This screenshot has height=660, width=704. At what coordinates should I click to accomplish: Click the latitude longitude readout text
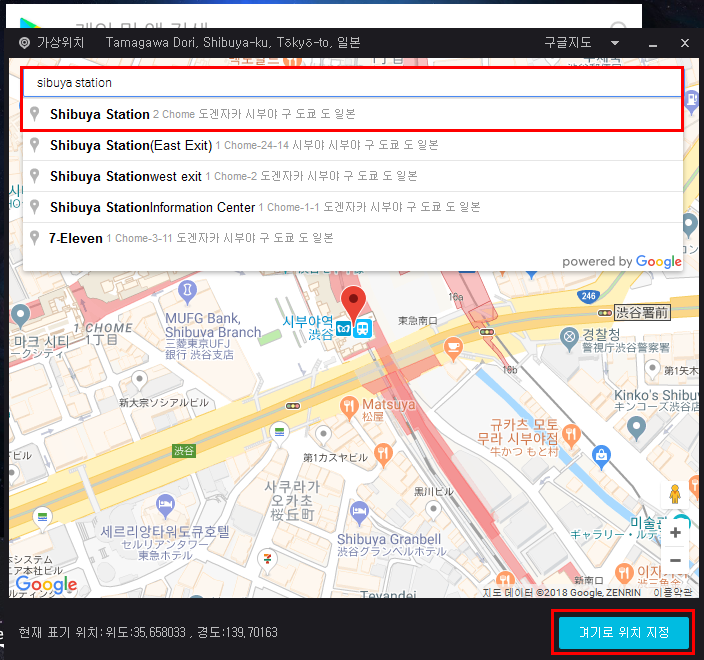[x=148, y=633]
